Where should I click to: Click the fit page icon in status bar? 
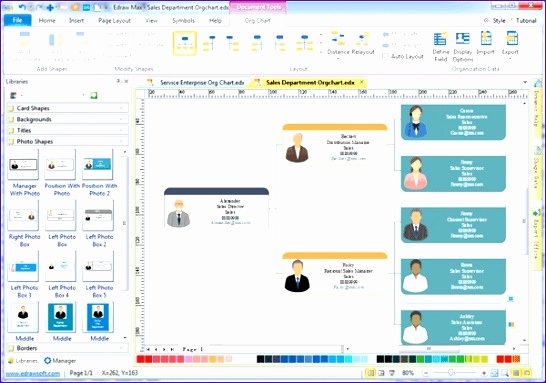[x=494, y=373]
